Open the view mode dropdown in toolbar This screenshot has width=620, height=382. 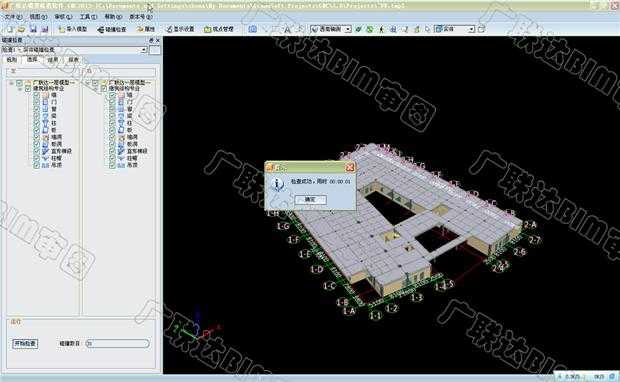click(x=348, y=29)
